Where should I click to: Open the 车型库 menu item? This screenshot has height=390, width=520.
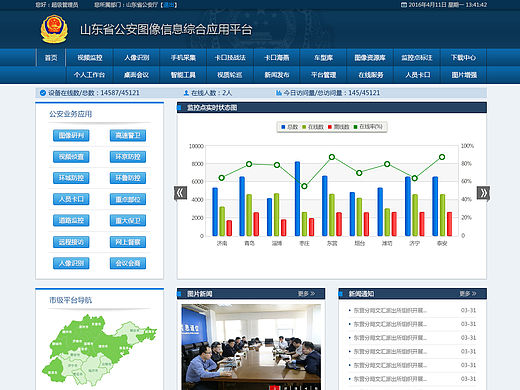coord(324,58)
